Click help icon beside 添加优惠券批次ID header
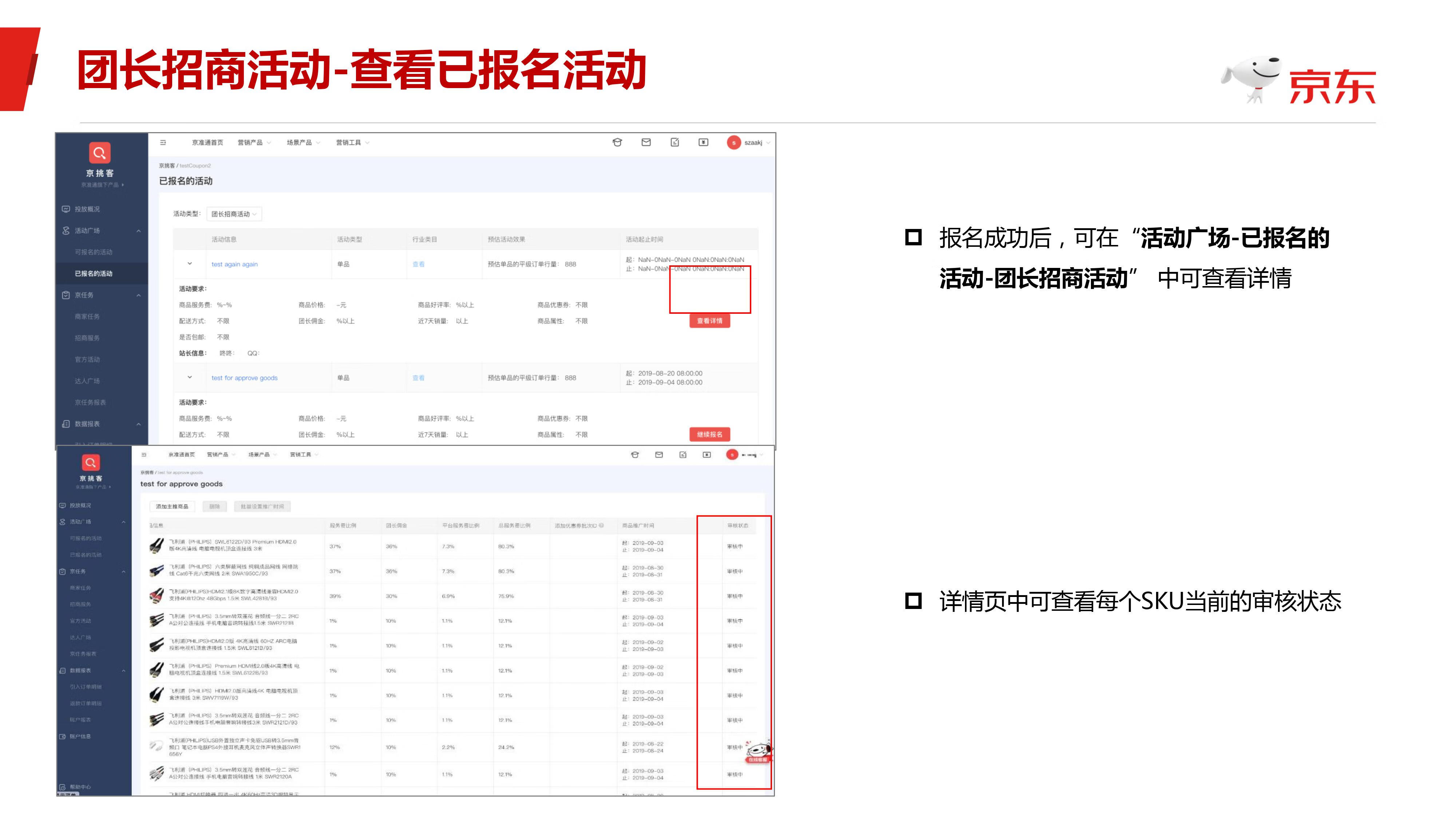1456x819 pixels. pos(601,526)
